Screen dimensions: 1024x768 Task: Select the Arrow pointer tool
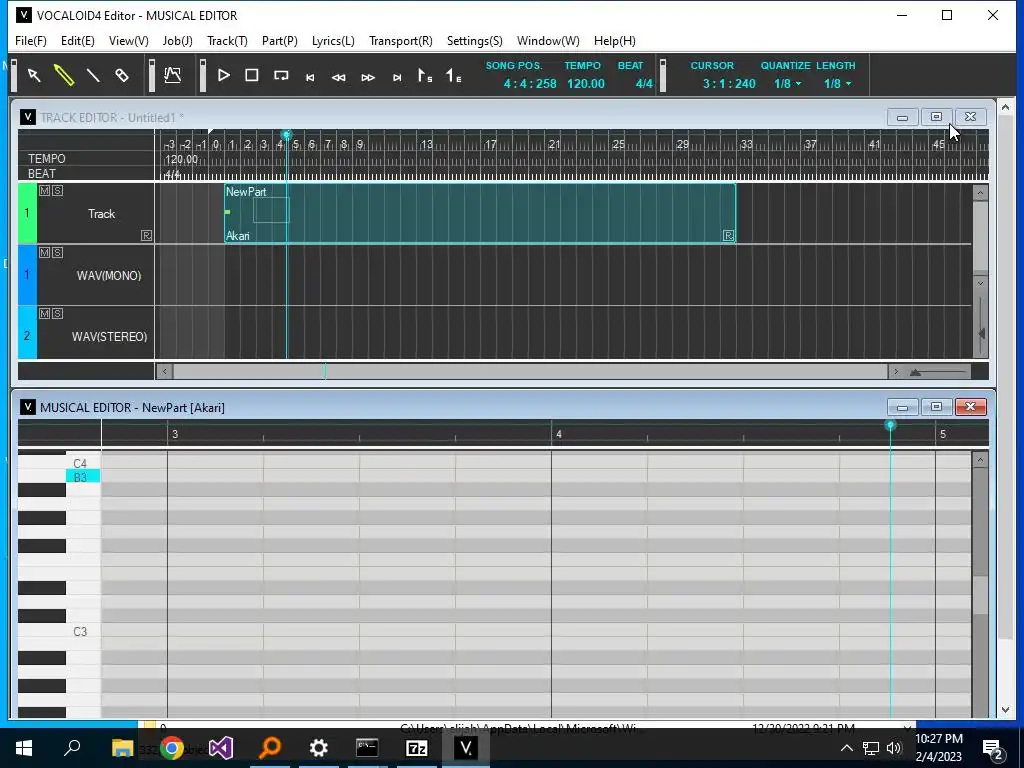(34, 76)
